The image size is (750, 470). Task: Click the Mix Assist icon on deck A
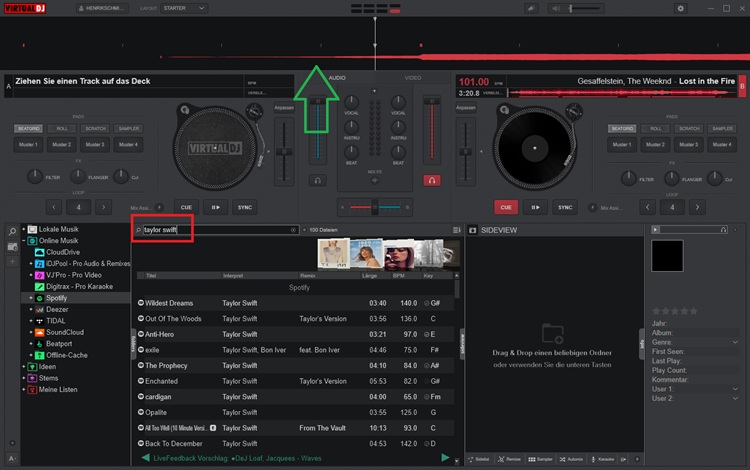coord(159,208)
